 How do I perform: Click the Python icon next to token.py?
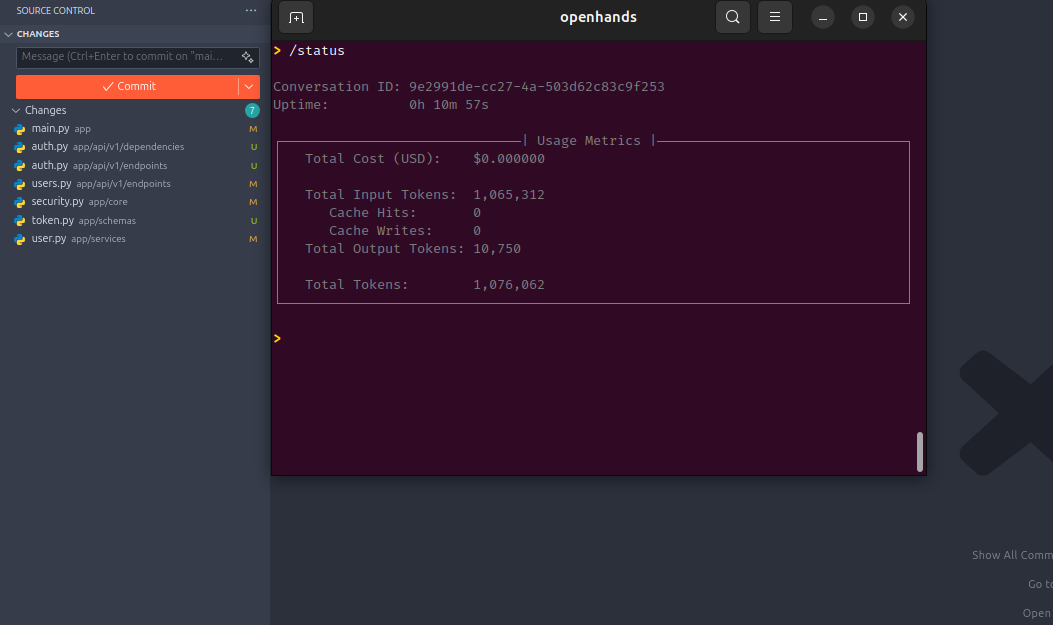click(20, 220)
